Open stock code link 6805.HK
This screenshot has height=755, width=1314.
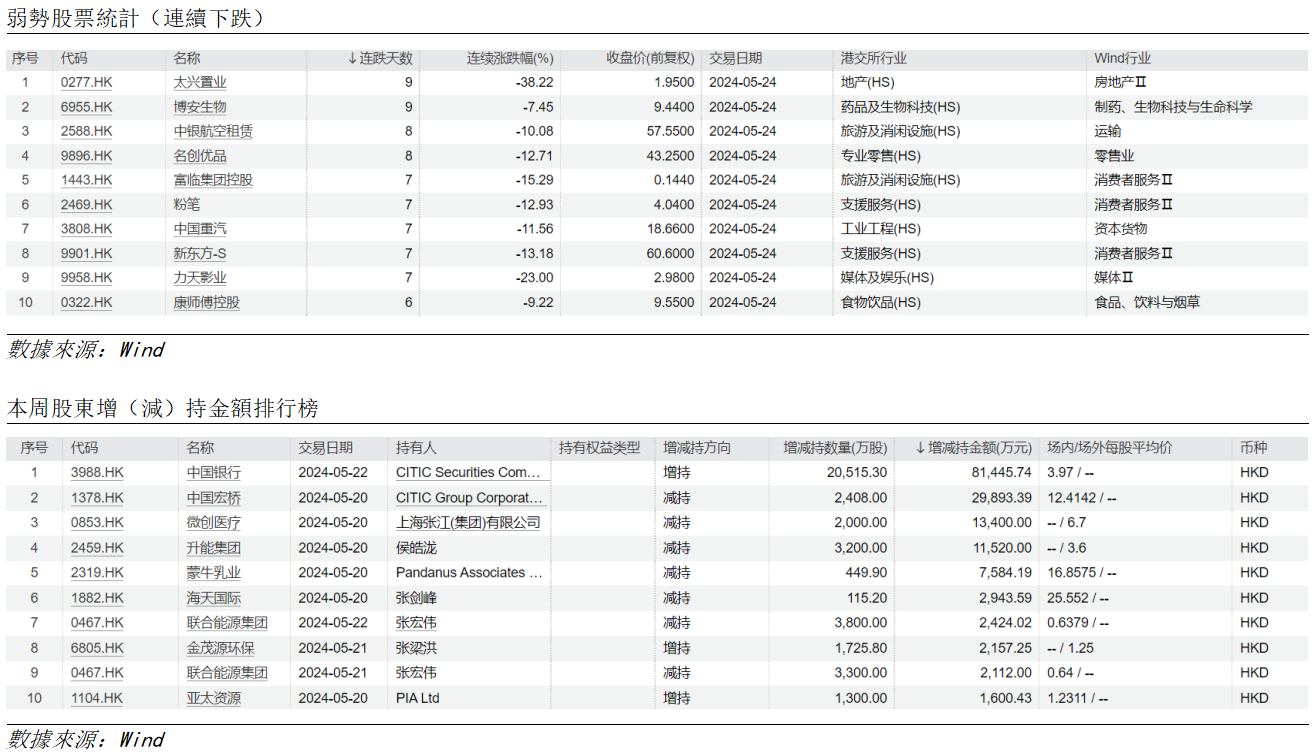tap(97, 648)
